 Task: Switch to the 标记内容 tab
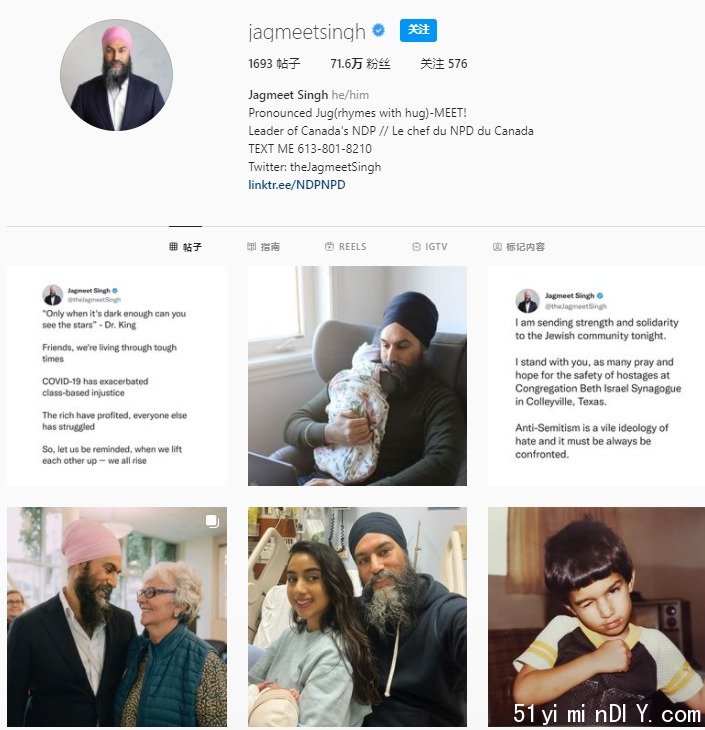coord(519,246)
